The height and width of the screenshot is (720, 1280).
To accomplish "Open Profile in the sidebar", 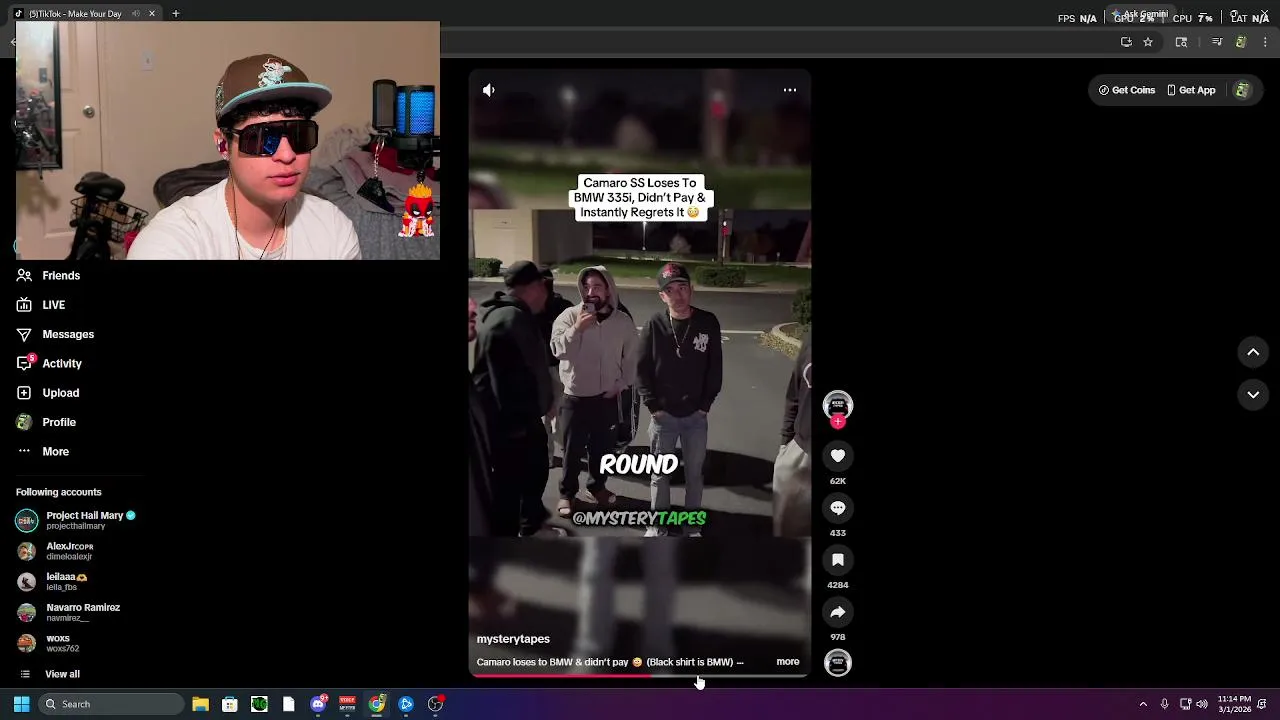I will pos(46,422).
